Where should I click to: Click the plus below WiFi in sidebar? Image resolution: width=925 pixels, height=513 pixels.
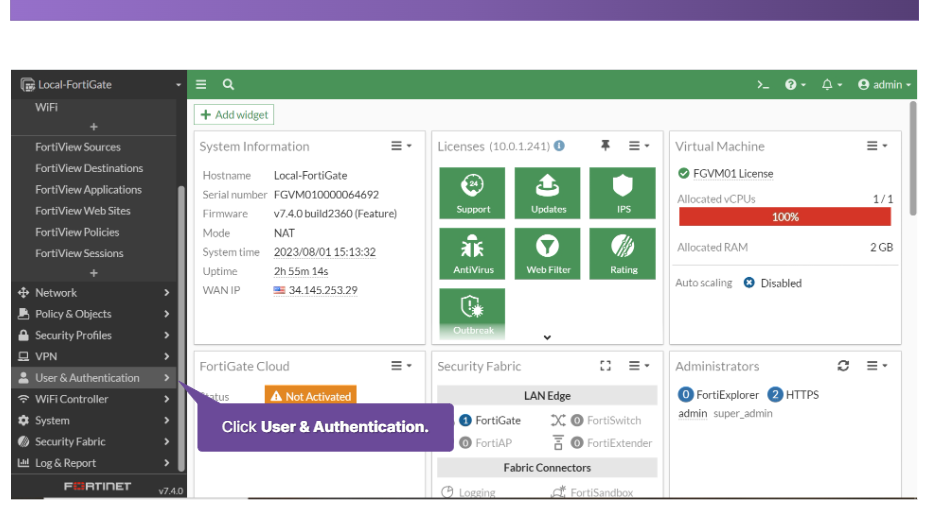[x=94, y=127]
